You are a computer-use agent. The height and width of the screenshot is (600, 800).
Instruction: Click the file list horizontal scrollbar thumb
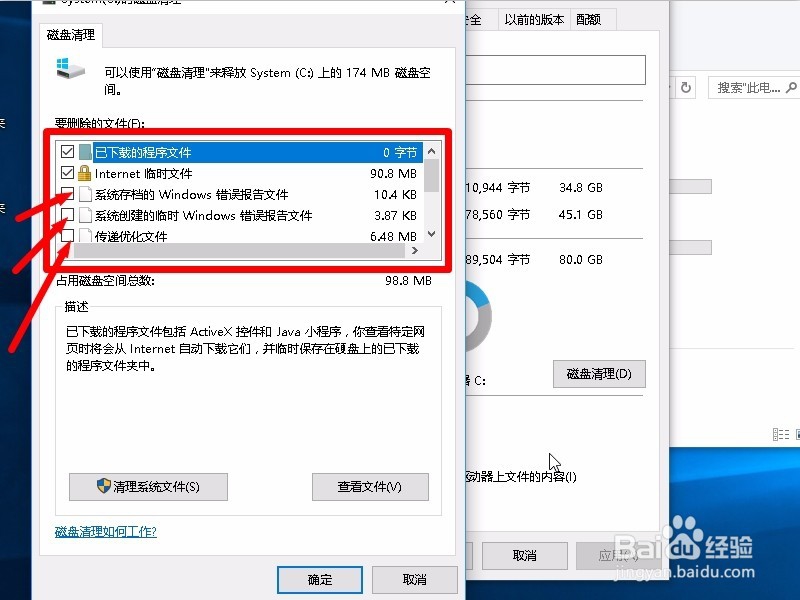241,251
